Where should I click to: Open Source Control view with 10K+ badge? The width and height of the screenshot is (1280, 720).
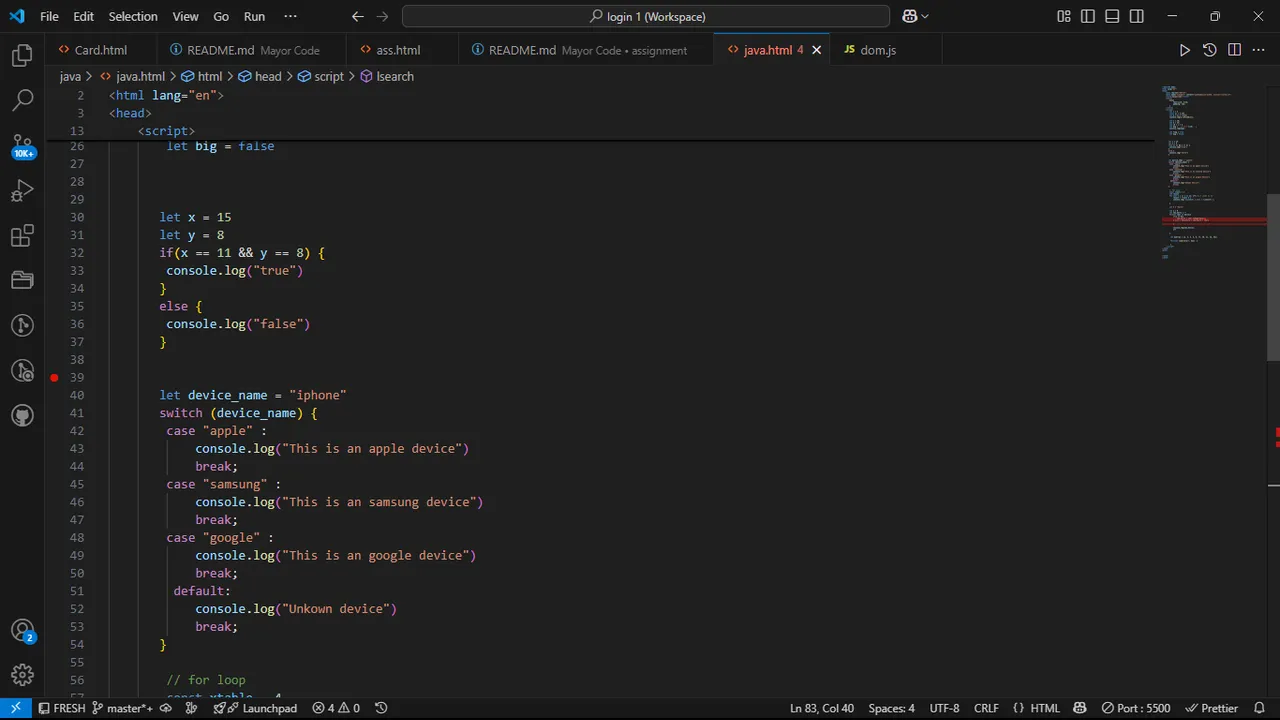(22, 146)
